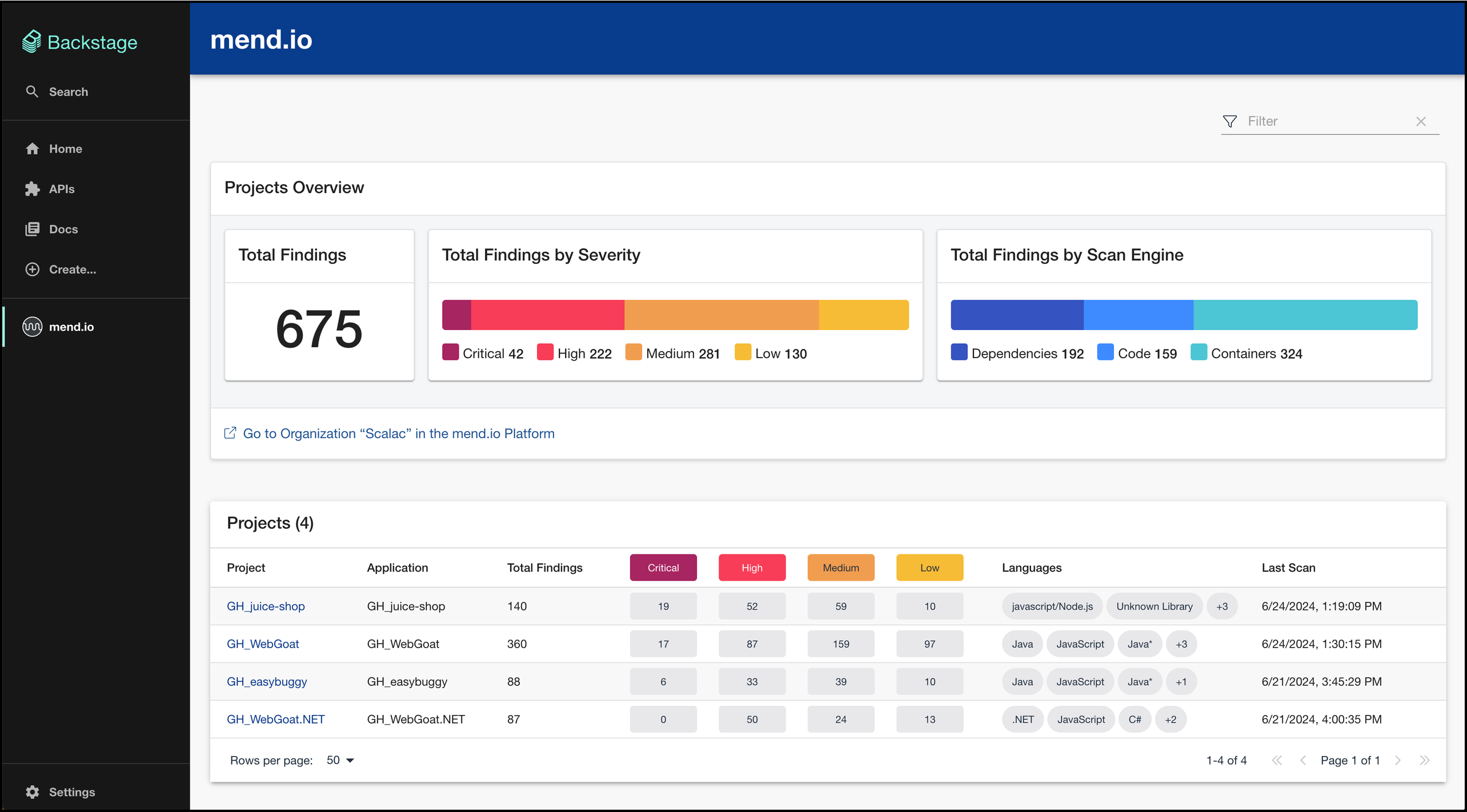Screen dimensions: 1467x812
Task: Clear the filter with the X icon
Action: click(1421, 121)
